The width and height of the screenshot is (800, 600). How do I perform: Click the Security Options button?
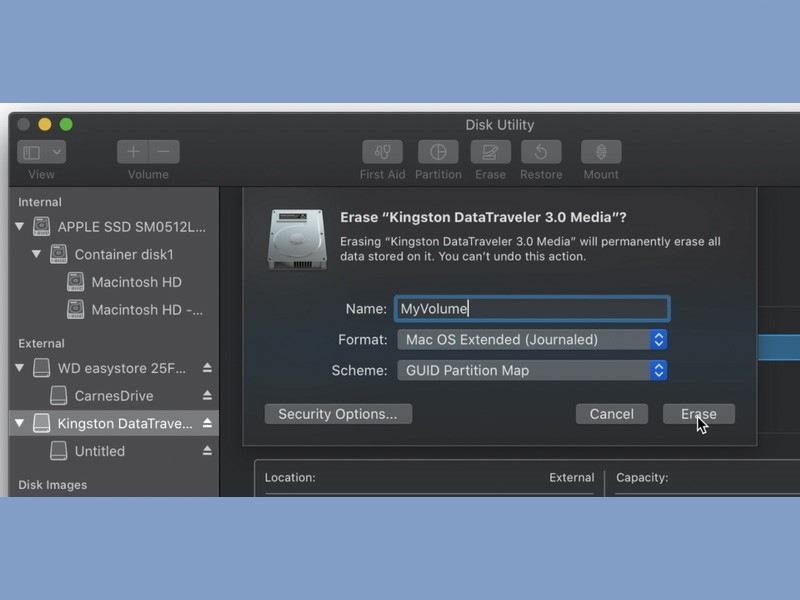click(x=338, y=414)
